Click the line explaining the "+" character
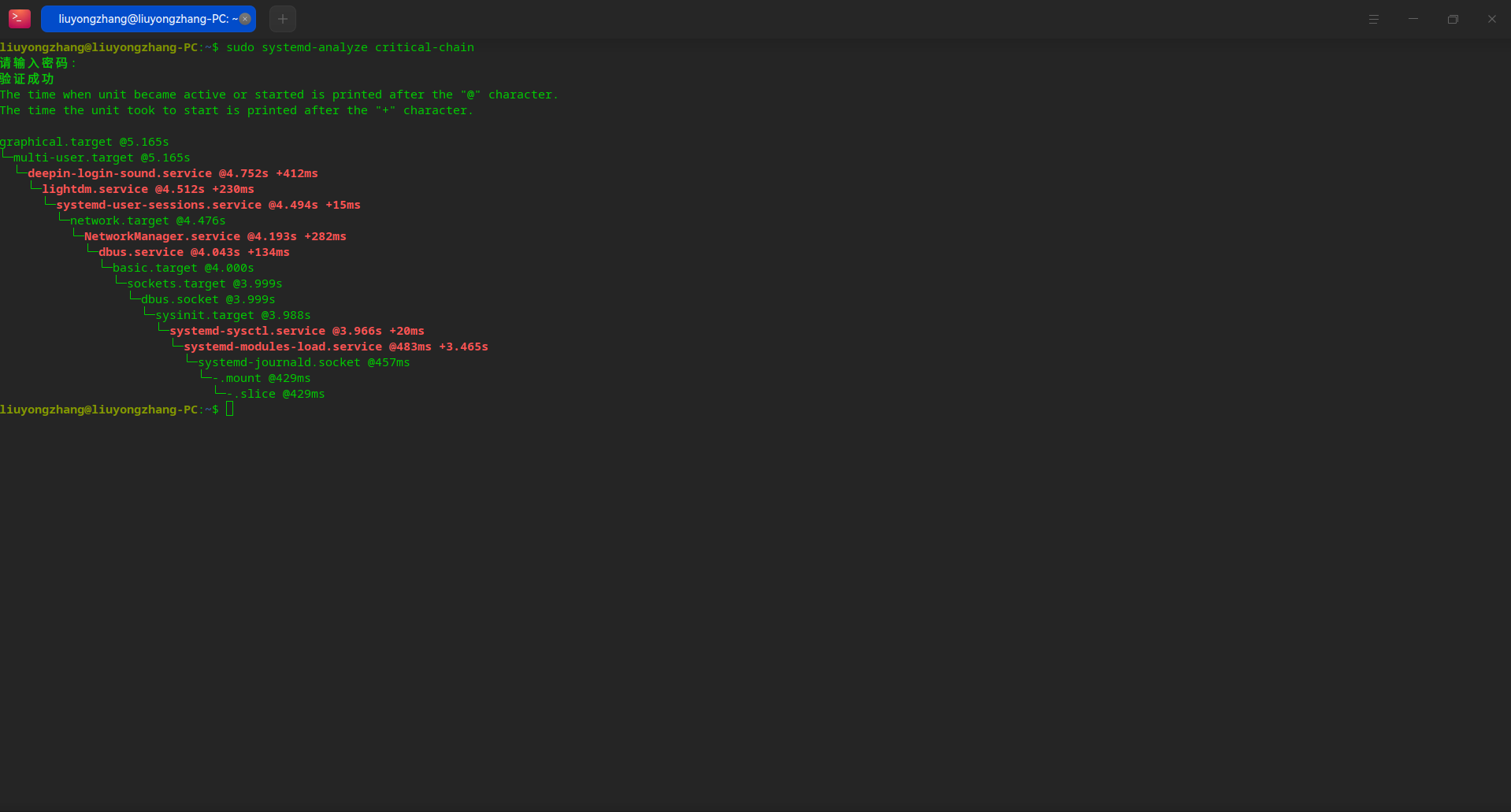 pos(237,110)
